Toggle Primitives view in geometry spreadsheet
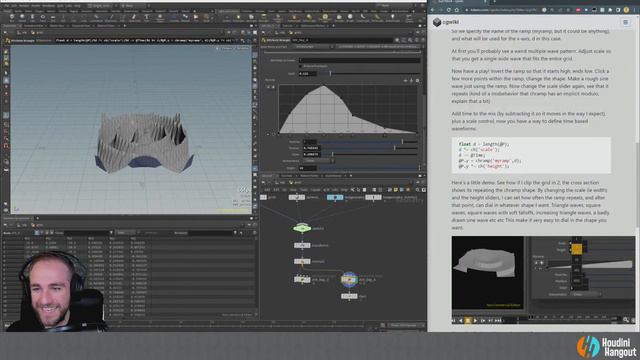 [x=47, y=233]
